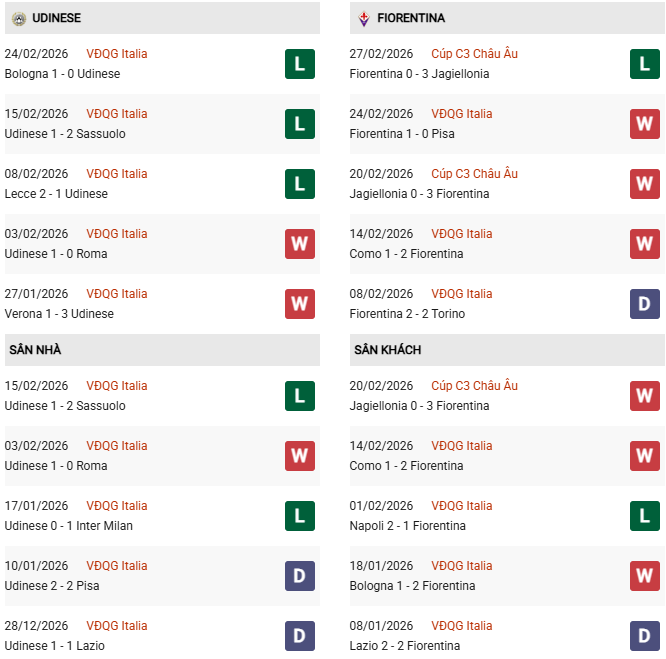Click the UDINESE team name heading
This screenshot has width=666, height=659.
57,18
